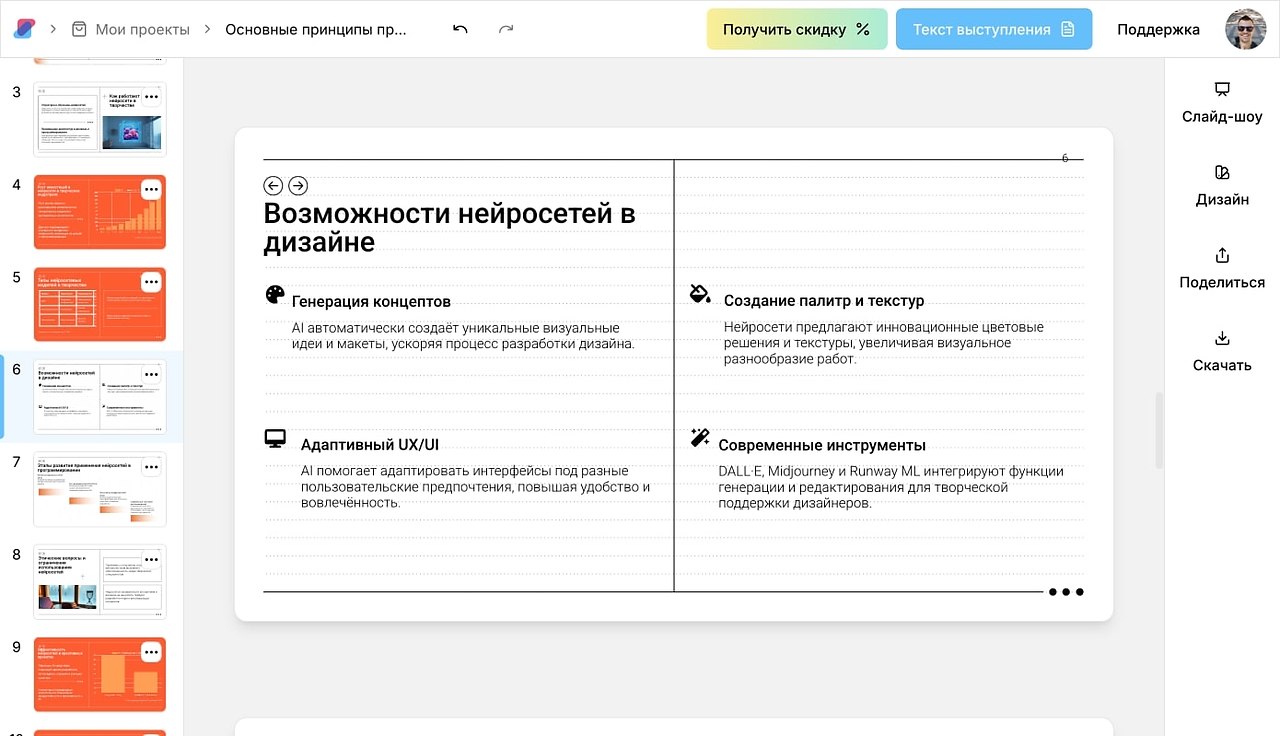Click the left arrow circle on slide

tap(273, 185)
